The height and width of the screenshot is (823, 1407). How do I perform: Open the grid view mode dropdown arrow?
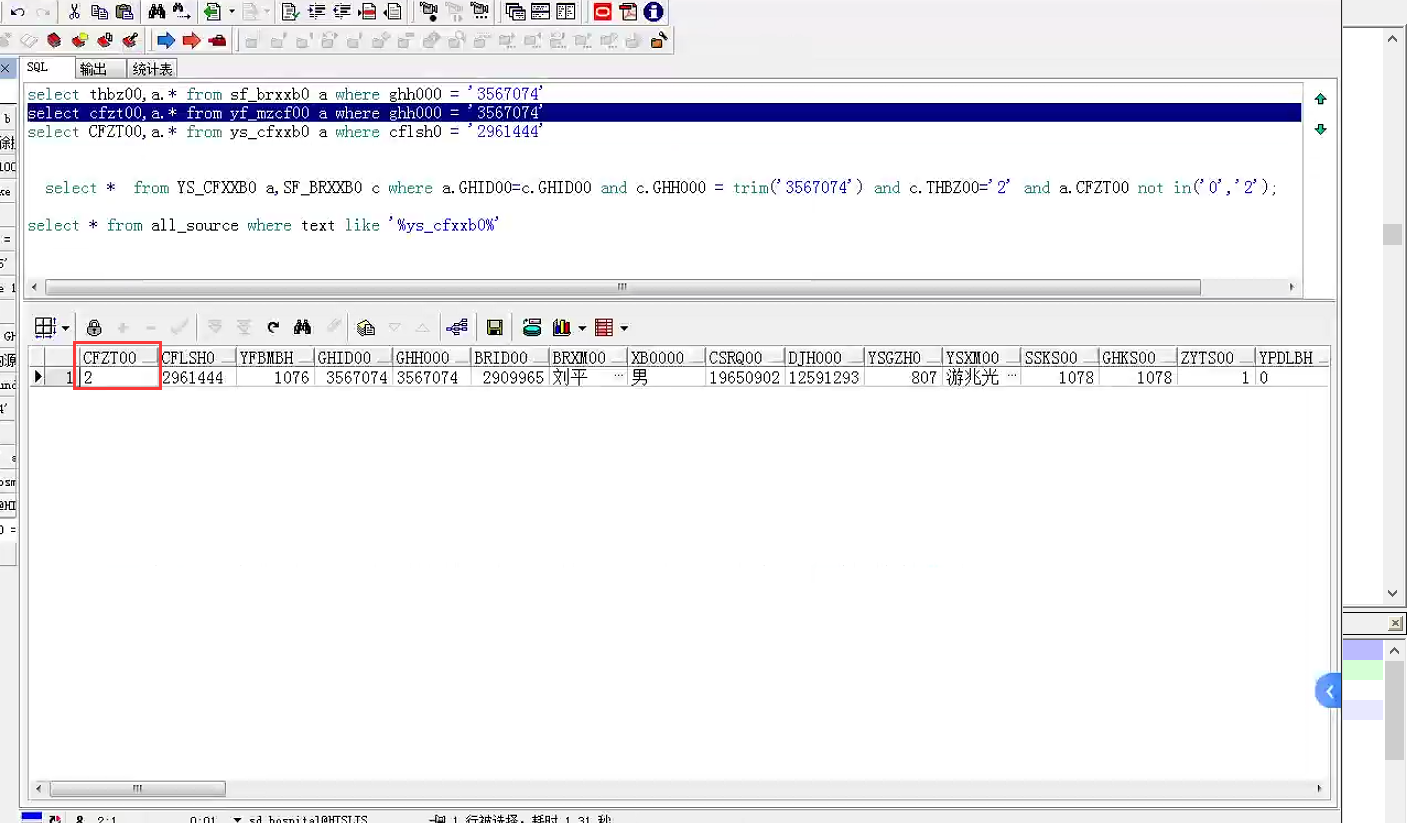click(x=66, y=328)
